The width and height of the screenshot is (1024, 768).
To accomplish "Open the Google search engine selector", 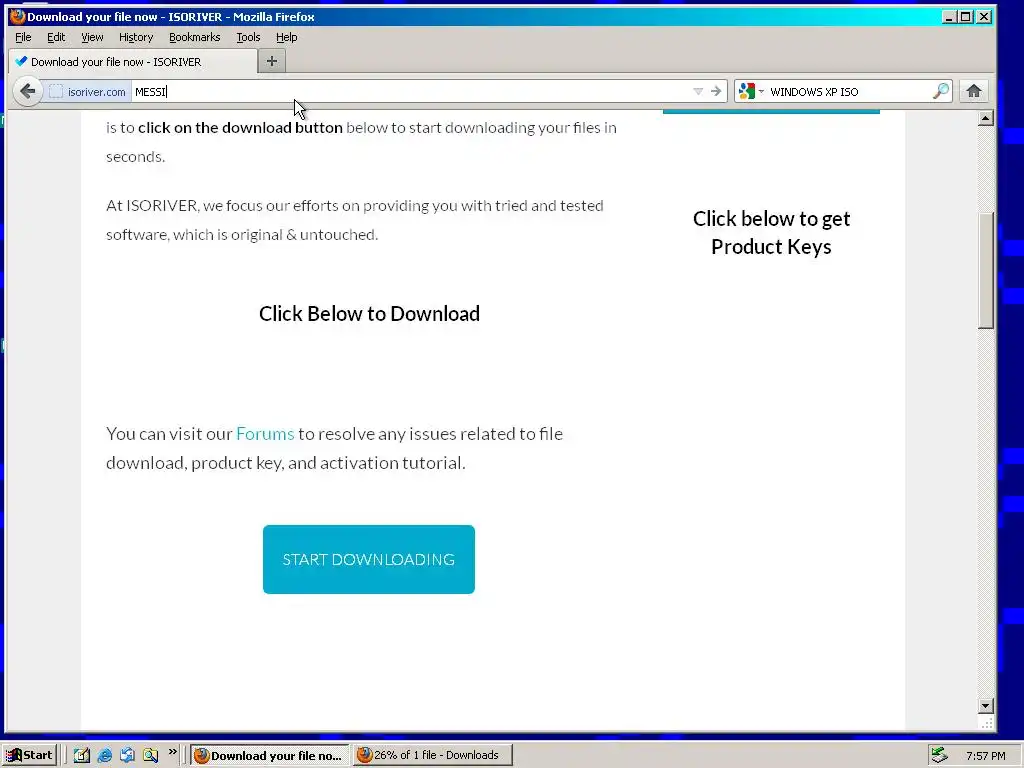I will [x=751, y=91].
